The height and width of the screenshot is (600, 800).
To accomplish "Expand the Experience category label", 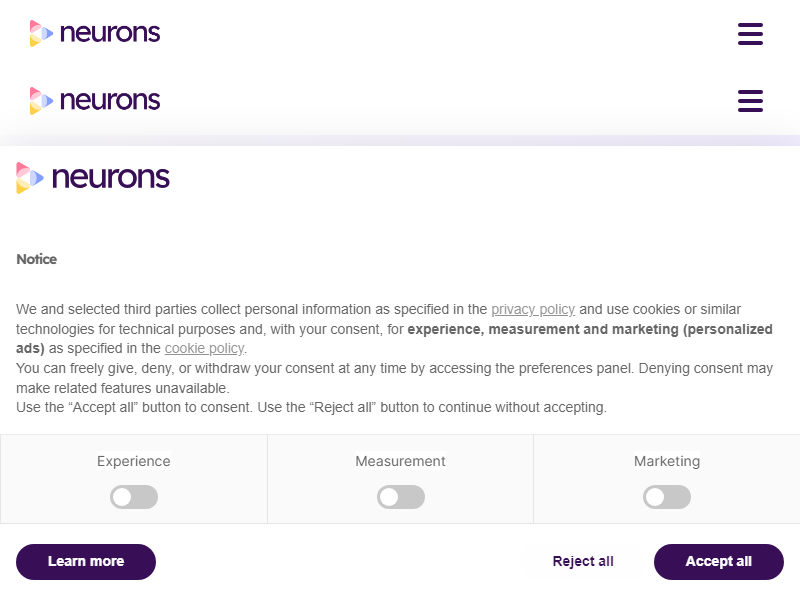I will tap(134, 461).
